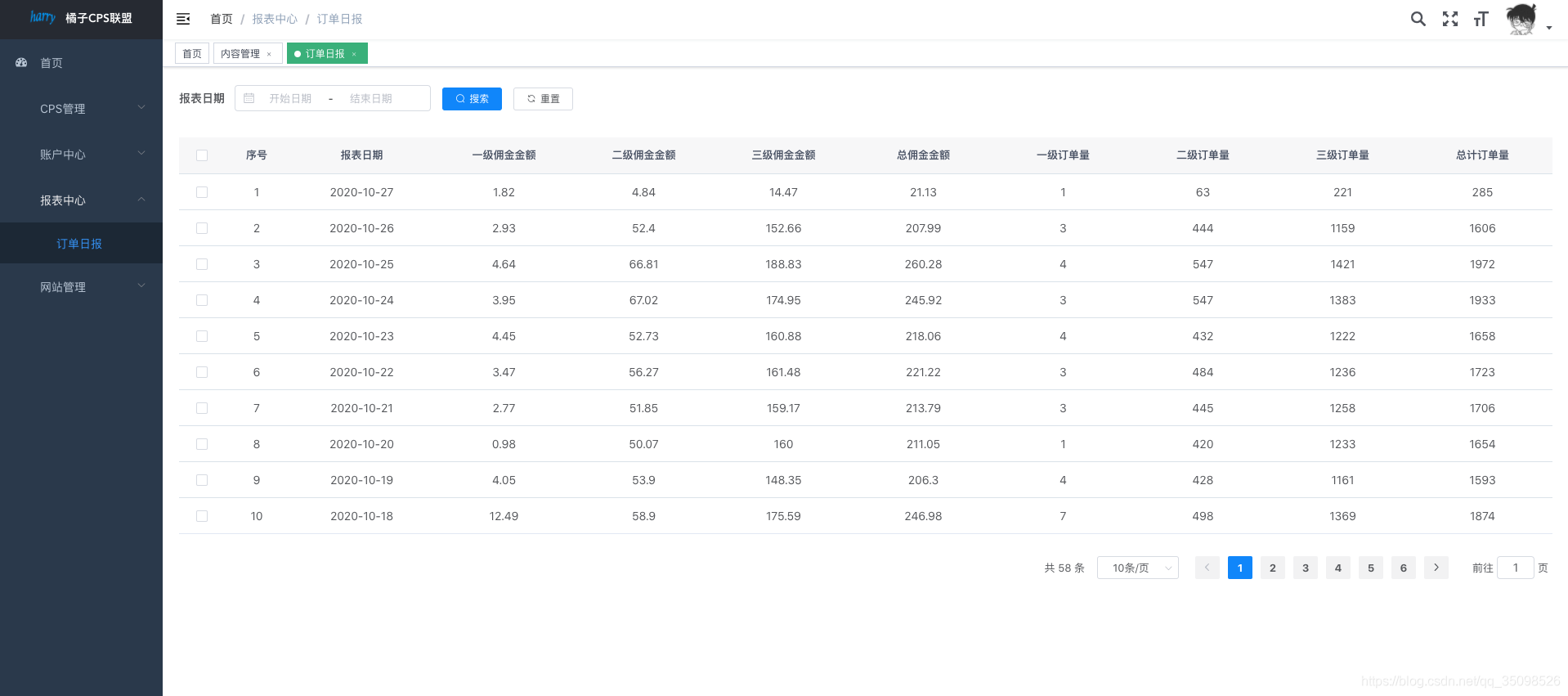Screen dimensions: 1568x696
Task: Go to page 3
Action: [x=1305, y=568]
